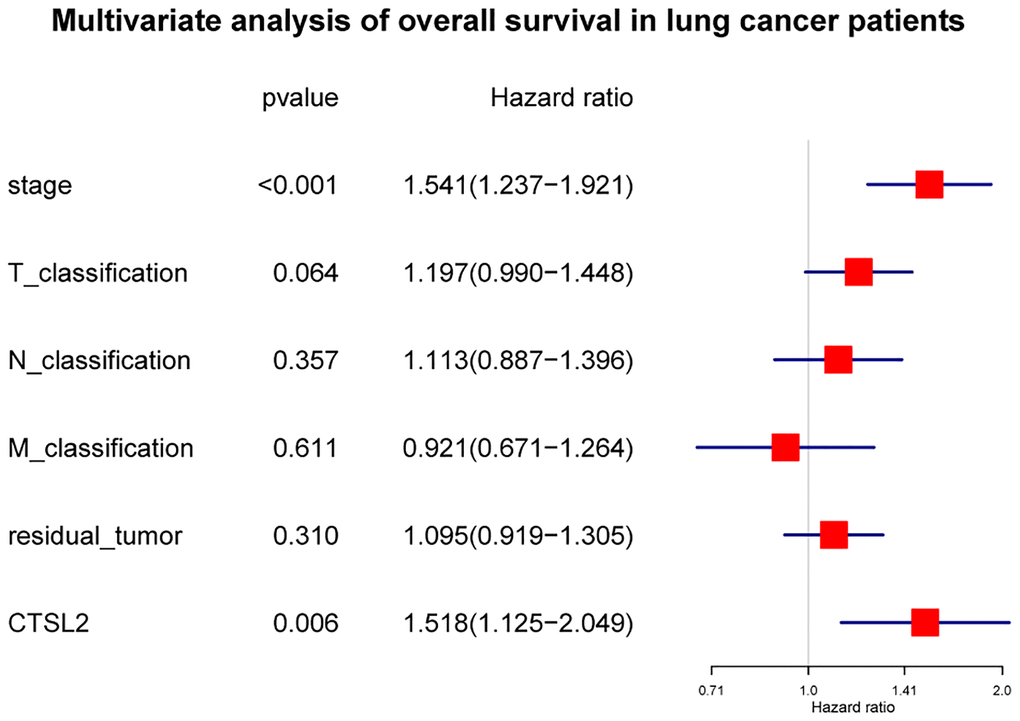Click the chart title about multivariate analysis
This screenshot has height=721, width=1020.
tap(508, 23)
